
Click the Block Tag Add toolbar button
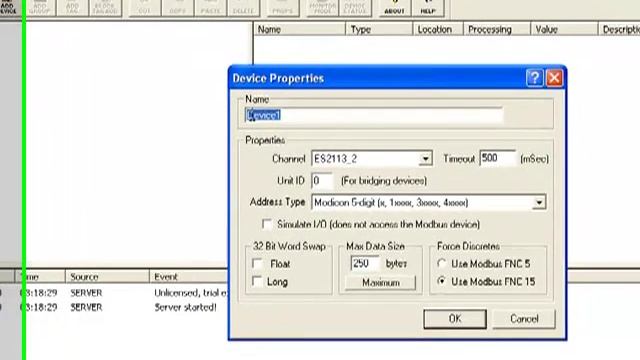105,8
